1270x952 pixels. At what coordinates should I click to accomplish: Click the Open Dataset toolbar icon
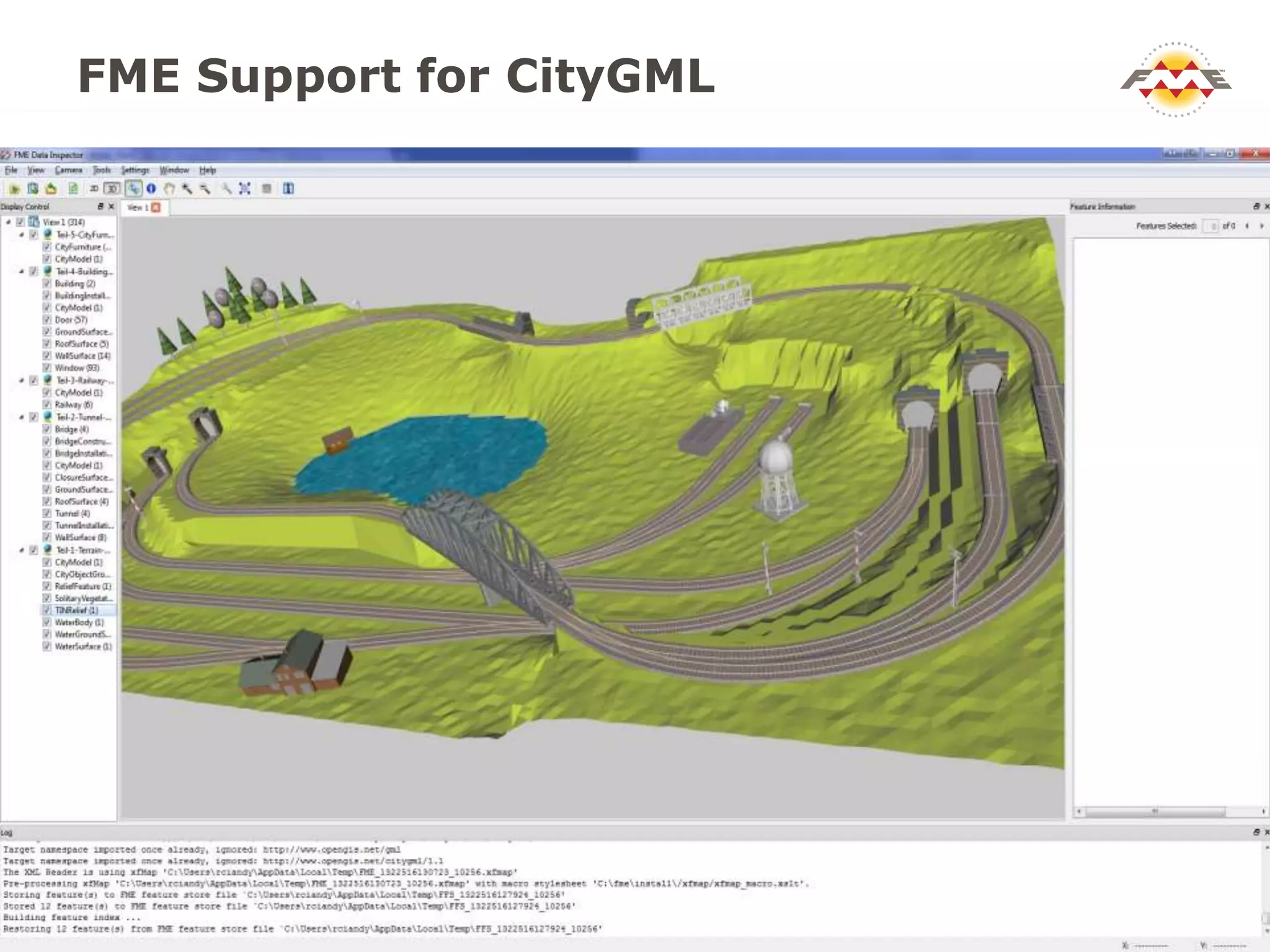pyautogui.click(x=14, y=188)
